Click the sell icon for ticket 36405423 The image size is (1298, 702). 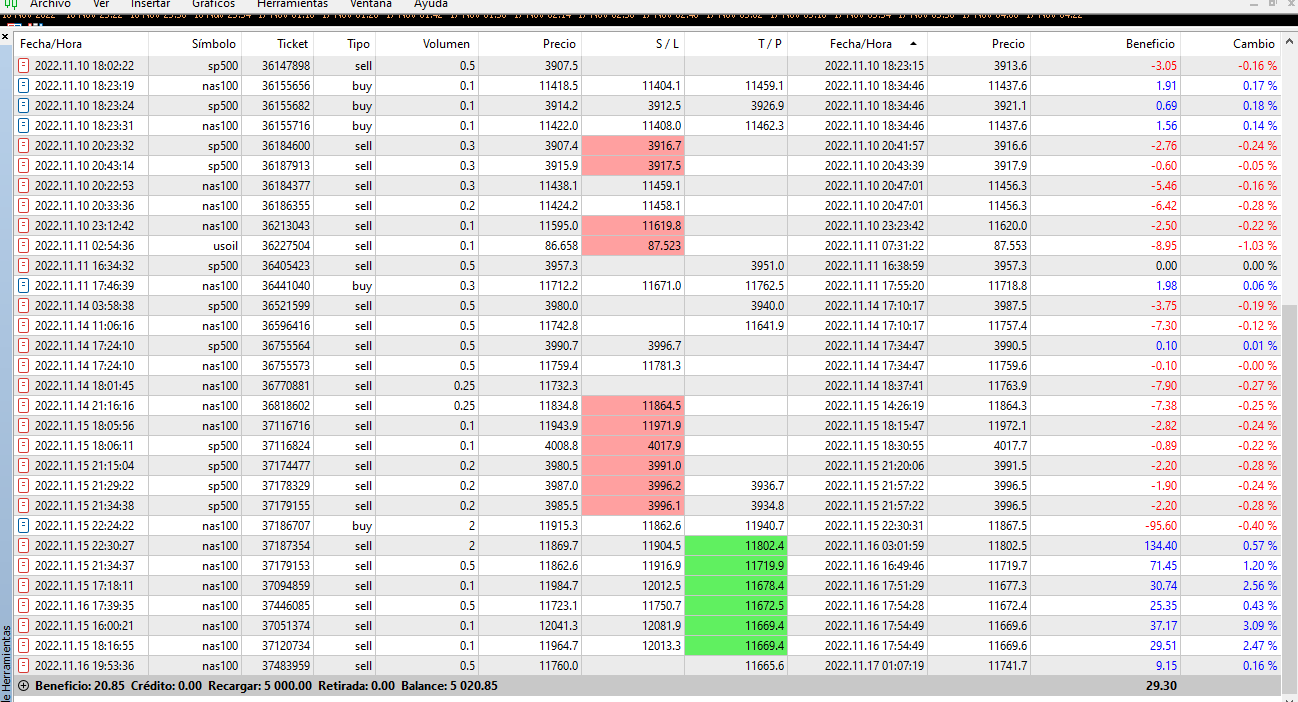24,266
